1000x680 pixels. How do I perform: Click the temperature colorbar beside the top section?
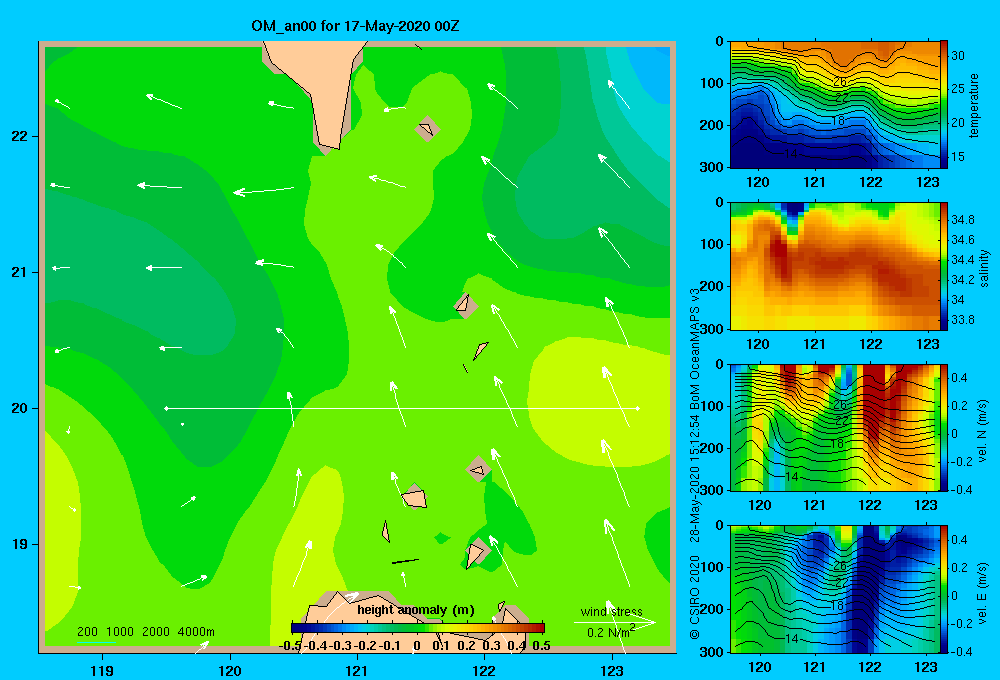click(x=944, y=104)
